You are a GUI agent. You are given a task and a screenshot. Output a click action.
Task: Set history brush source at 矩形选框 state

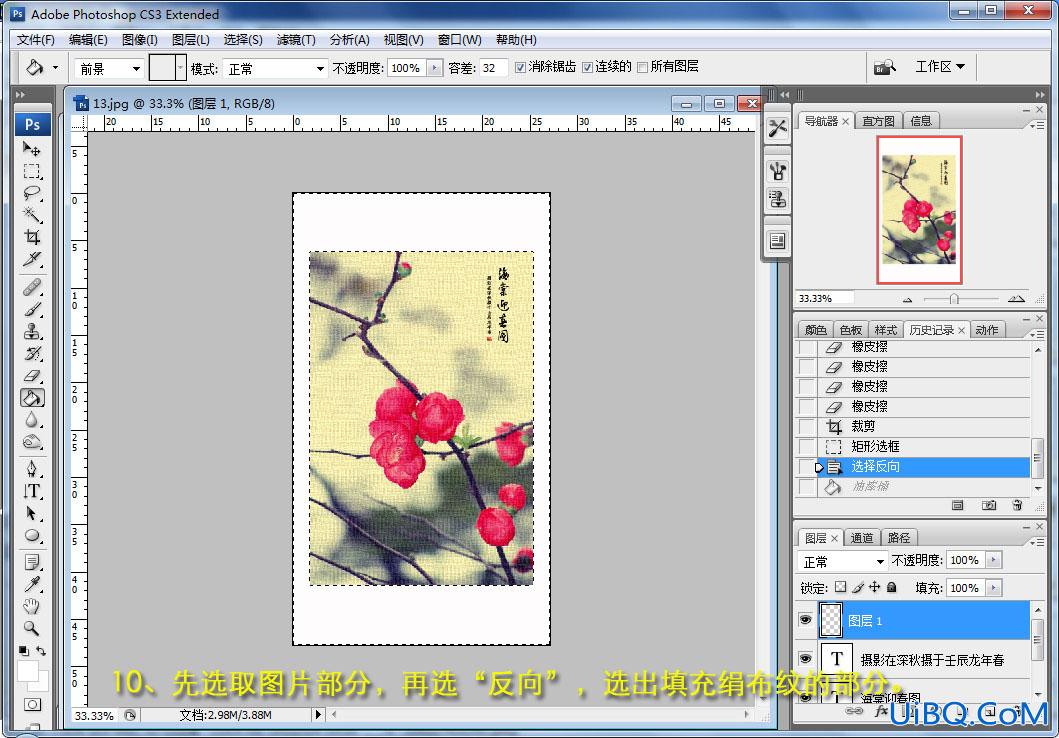[807, 446]
